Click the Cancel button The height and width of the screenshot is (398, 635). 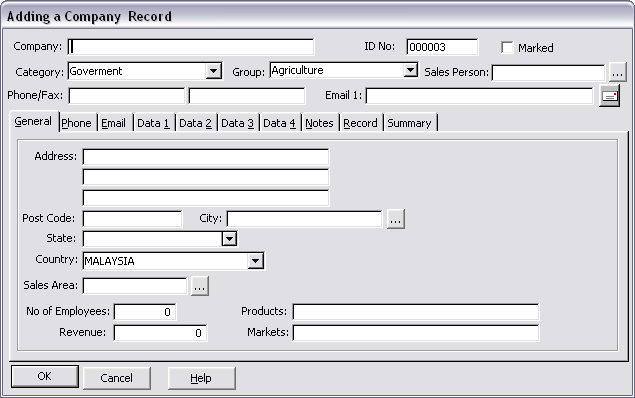[x=117, y=378]
